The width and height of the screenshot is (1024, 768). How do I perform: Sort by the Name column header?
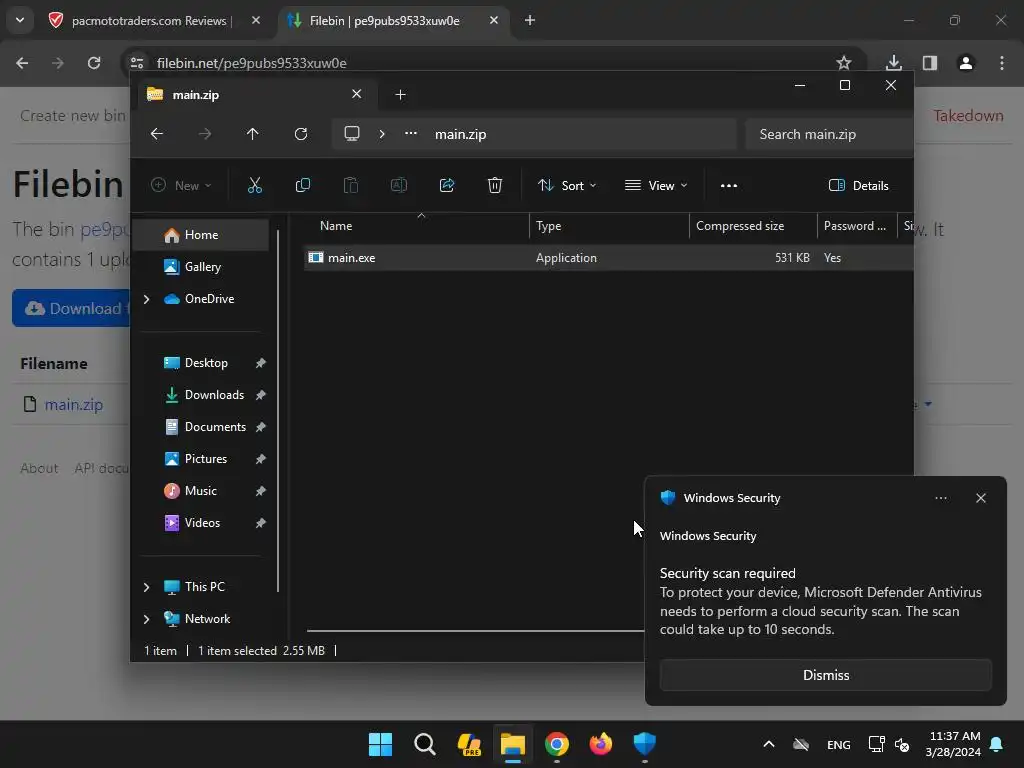(x=417, y=226)
